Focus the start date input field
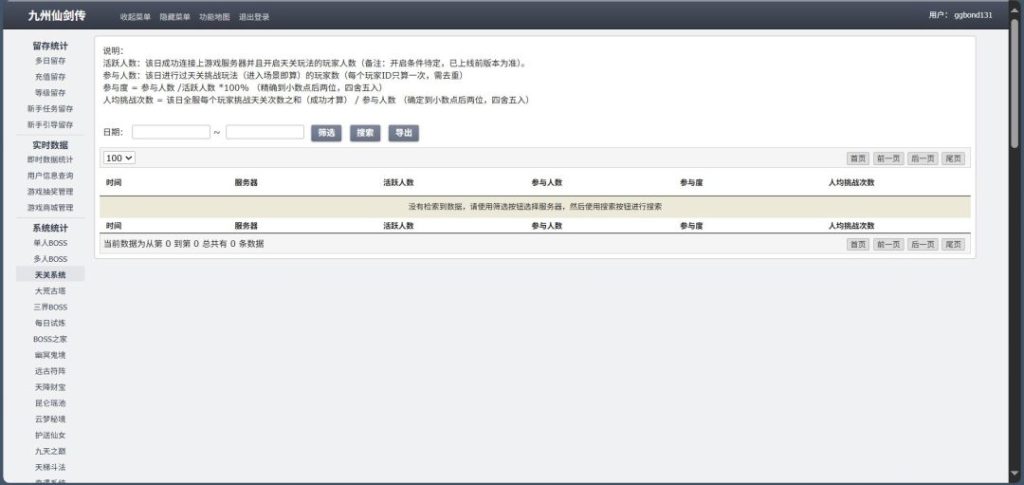1024x485 pixels. (170, 132)
